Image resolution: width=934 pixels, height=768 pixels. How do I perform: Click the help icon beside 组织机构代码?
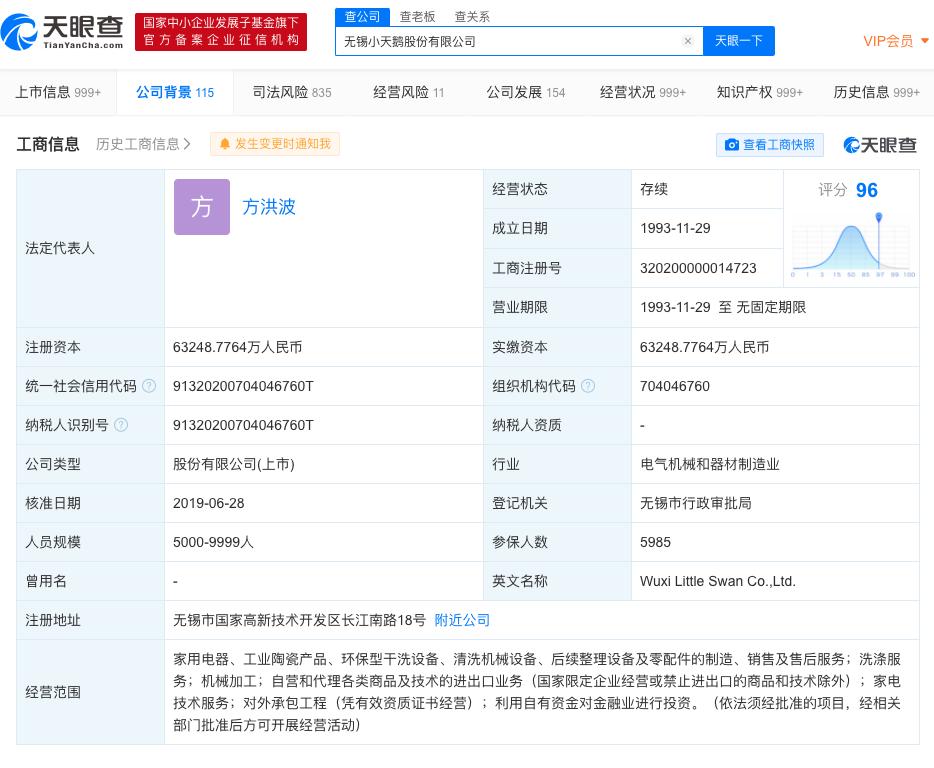coord(588,386)
